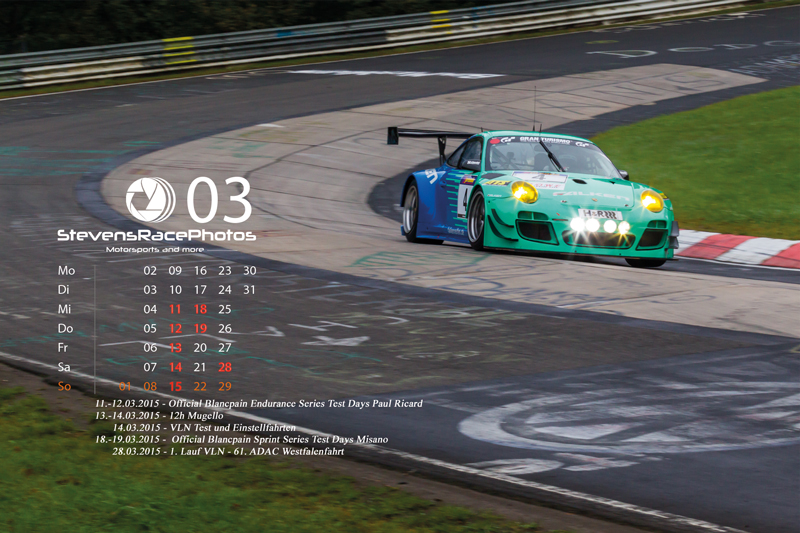Click date 05 in the calendar

click(x=150, y=328)
